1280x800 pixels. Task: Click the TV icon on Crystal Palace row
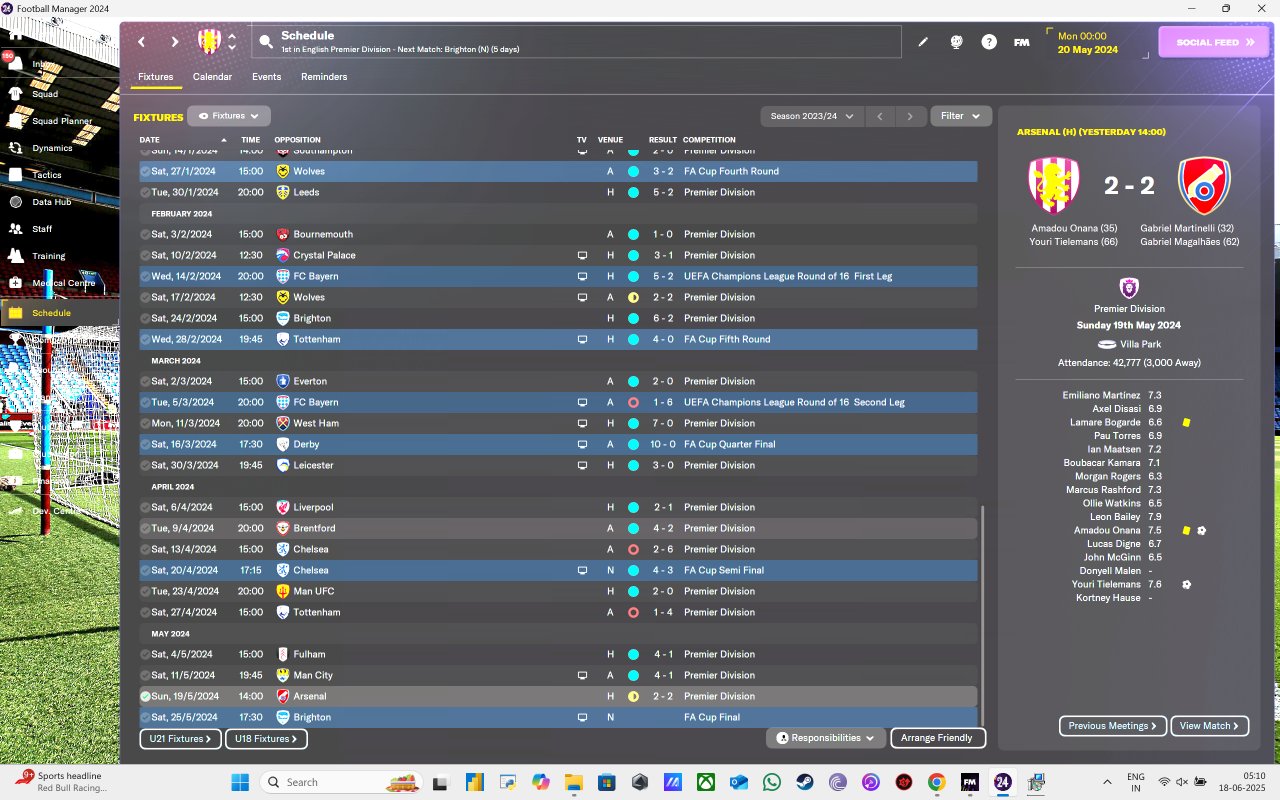(x=582, y=255)
